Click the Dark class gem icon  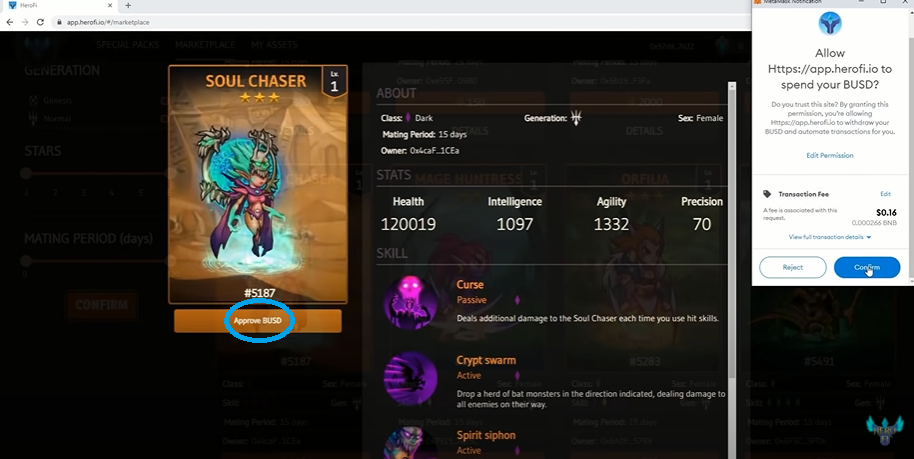(408, 118)
